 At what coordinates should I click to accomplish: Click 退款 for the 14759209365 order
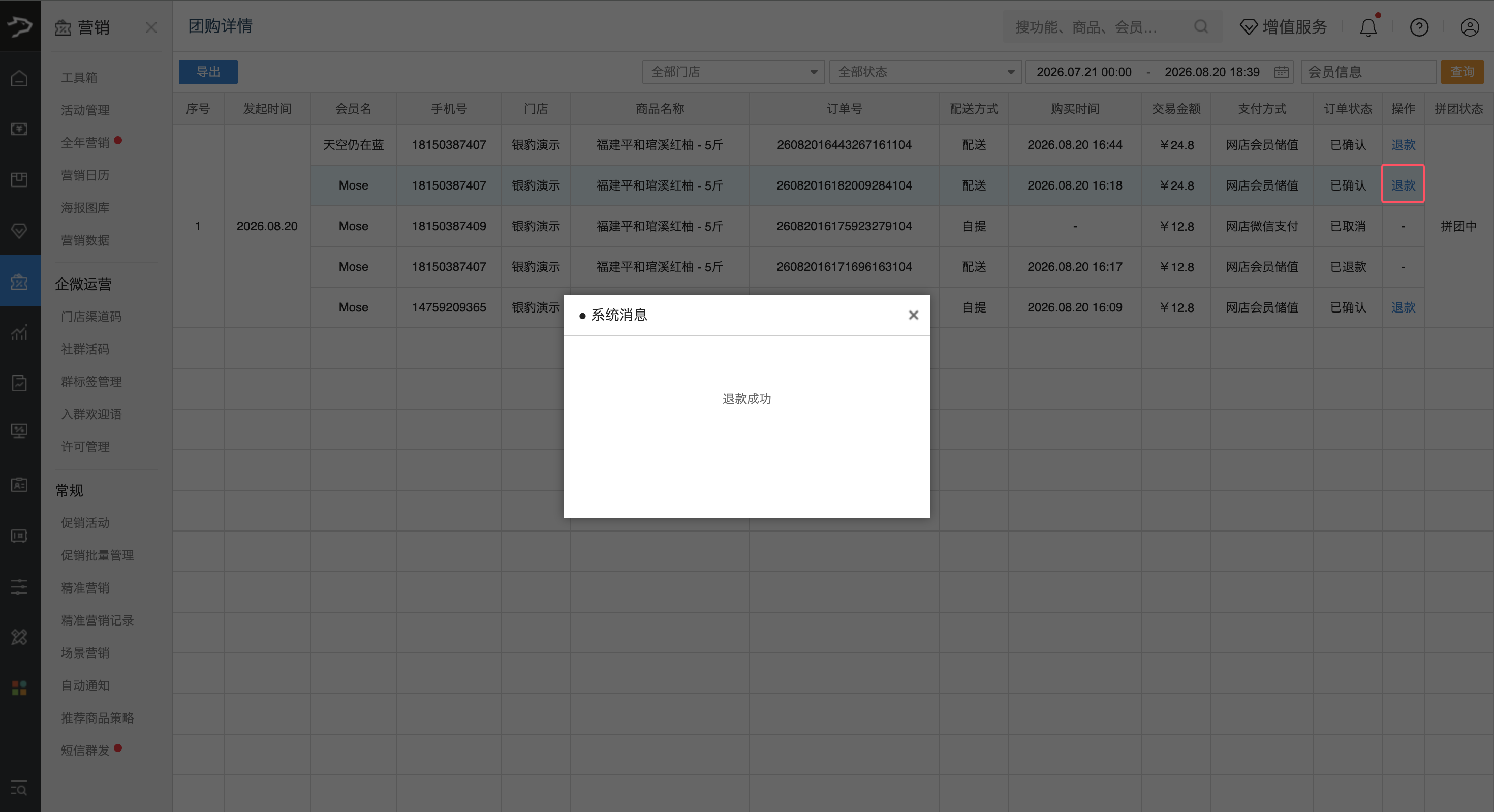[x=1404, y=307]
